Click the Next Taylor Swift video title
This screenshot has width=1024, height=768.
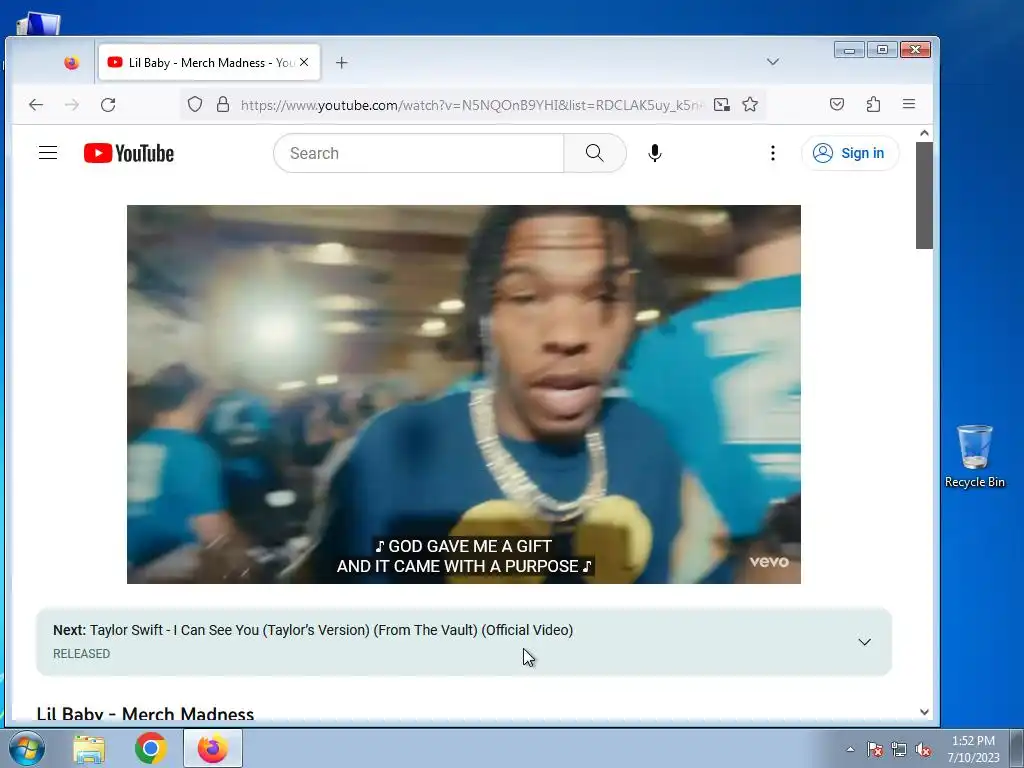(331, 630)
